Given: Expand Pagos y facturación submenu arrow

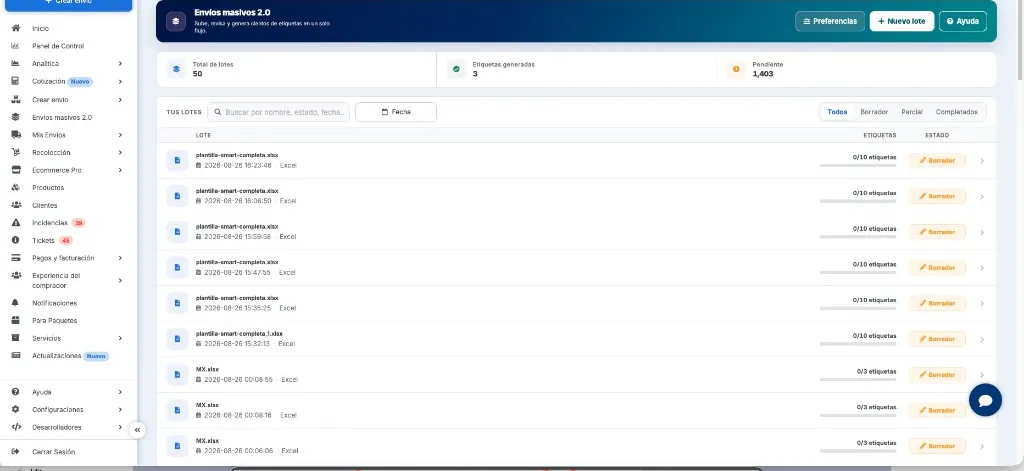Looking at the screenshot, I should click(120, 258).
